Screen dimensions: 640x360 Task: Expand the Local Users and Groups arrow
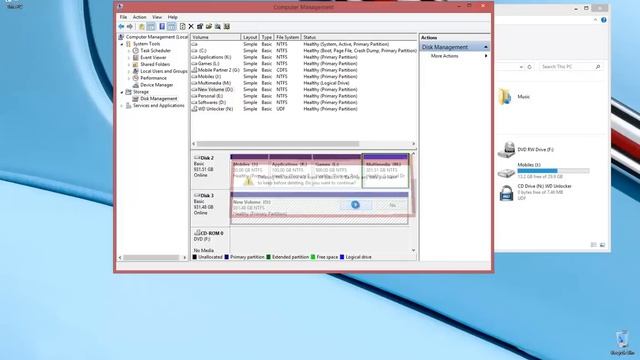pyautogui.click(x=129, y=71)
